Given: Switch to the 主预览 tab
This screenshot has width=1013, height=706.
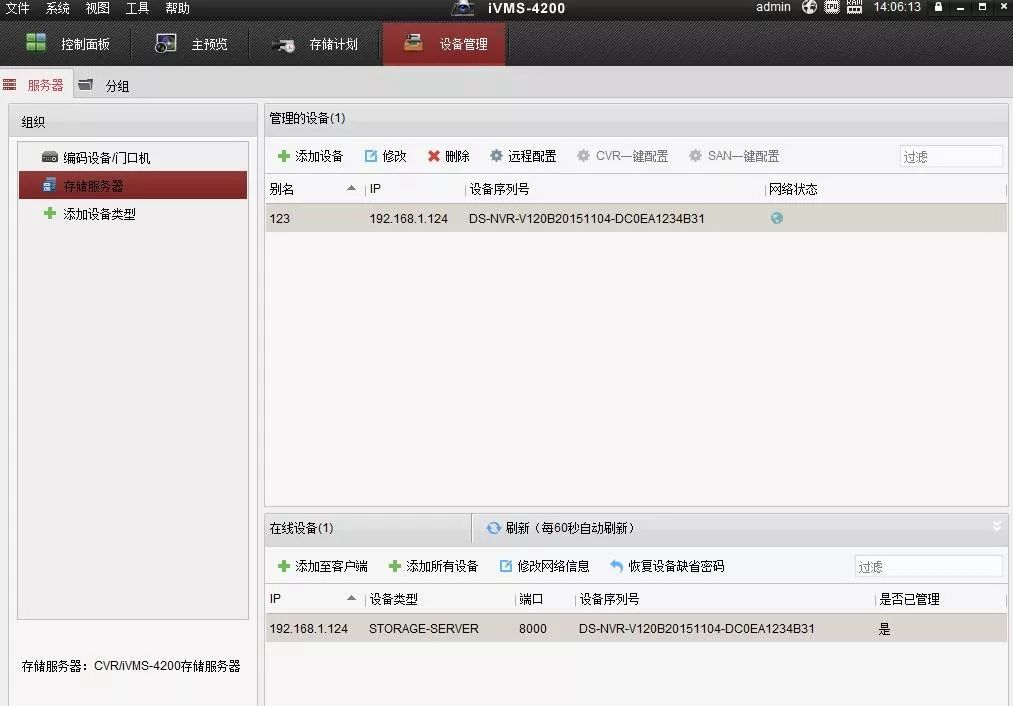Looking at the screenshot, I should pos(191,44).
